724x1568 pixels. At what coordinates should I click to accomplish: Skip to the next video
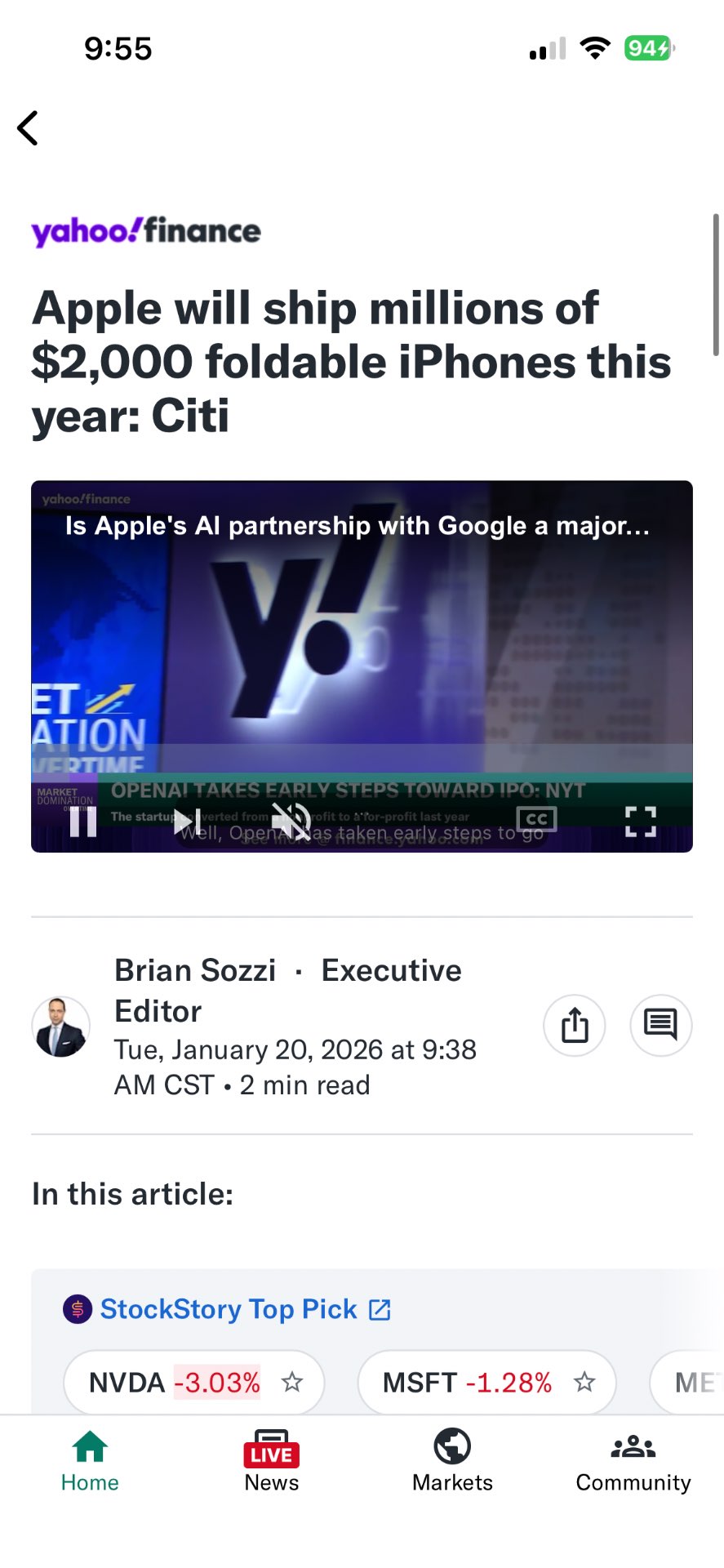[188, 821]
